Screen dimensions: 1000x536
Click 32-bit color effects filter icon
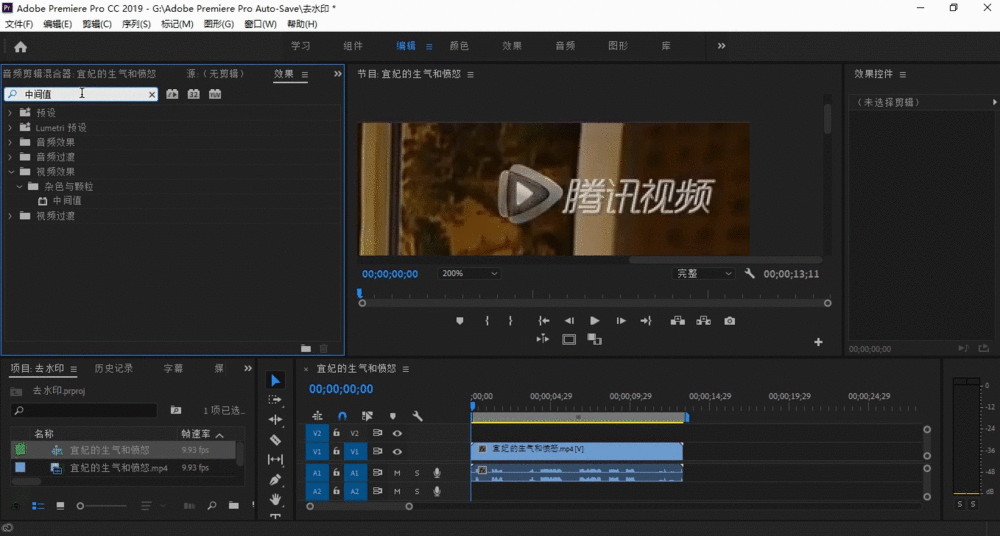pyautogui.click(x=193, y=94)
